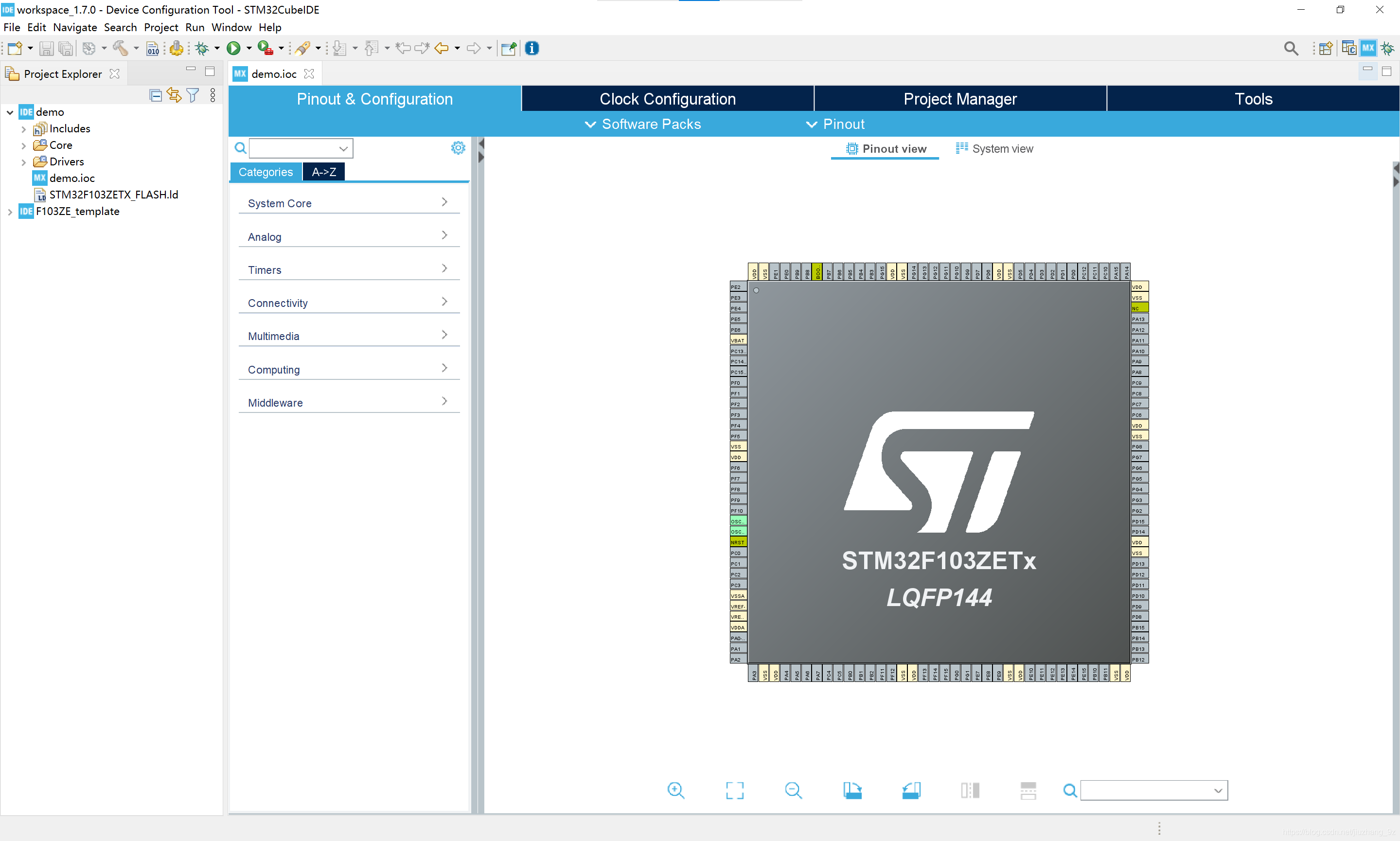1400x841 pixels.
Task: Click the Save All toolbar icon
Action: (x=66, y=49)
